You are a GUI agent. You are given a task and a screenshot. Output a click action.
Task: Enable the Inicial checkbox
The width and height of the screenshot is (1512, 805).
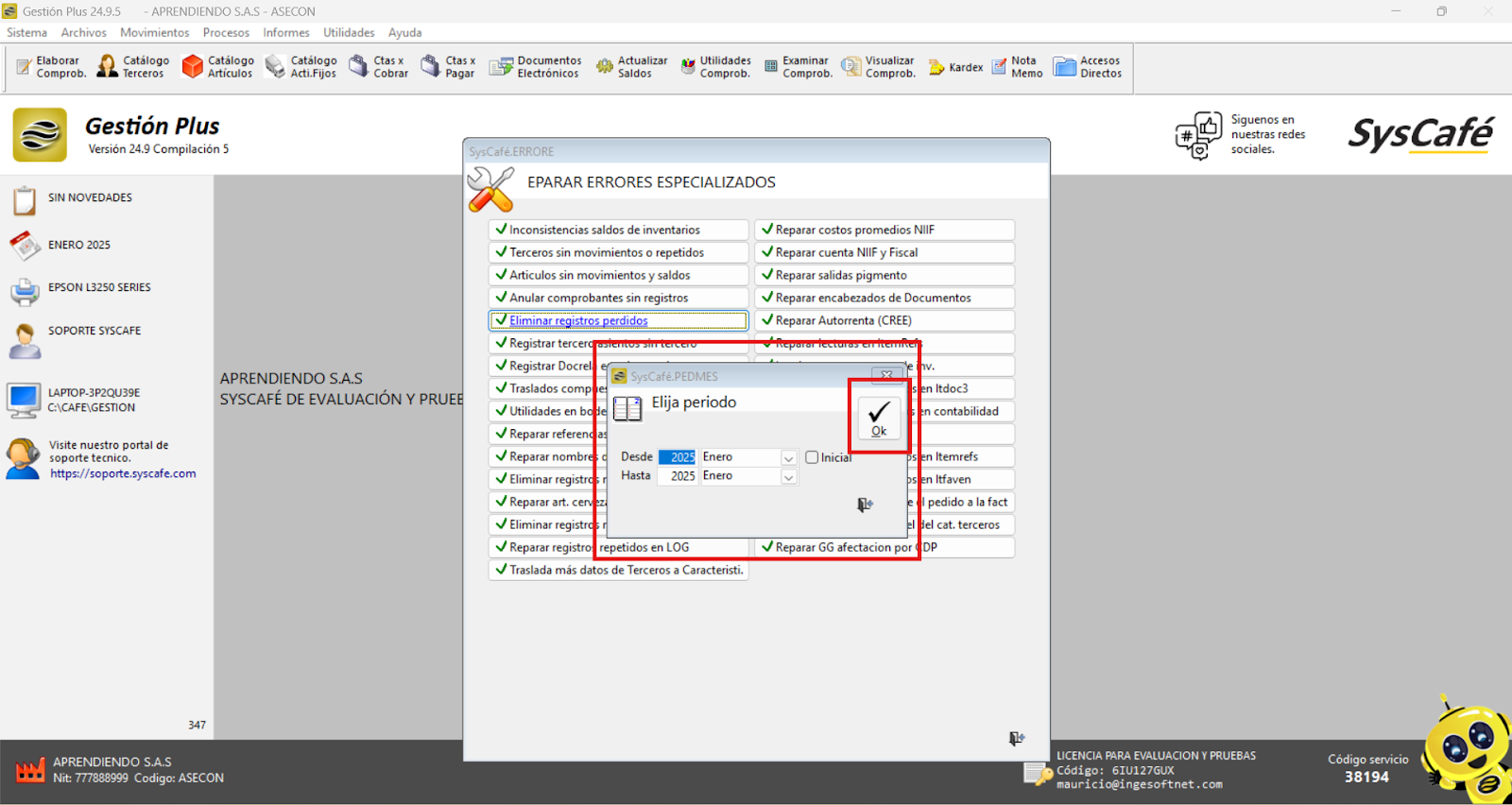812,457
